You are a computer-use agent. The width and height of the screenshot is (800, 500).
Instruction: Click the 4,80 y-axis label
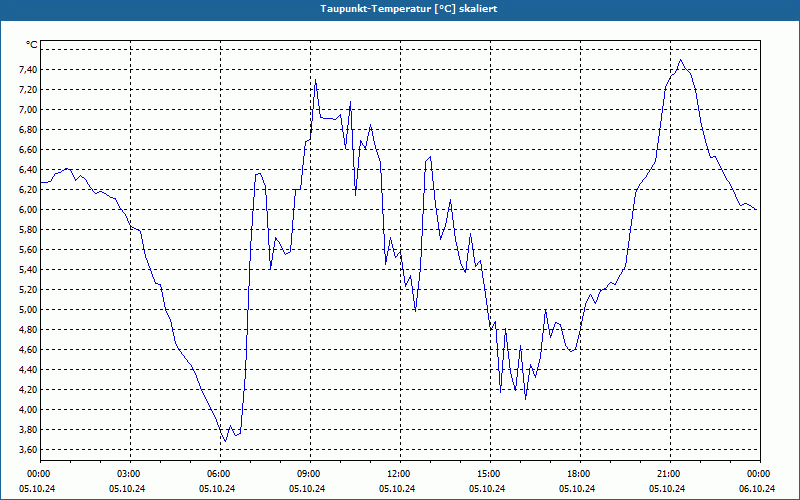point(29,330)
